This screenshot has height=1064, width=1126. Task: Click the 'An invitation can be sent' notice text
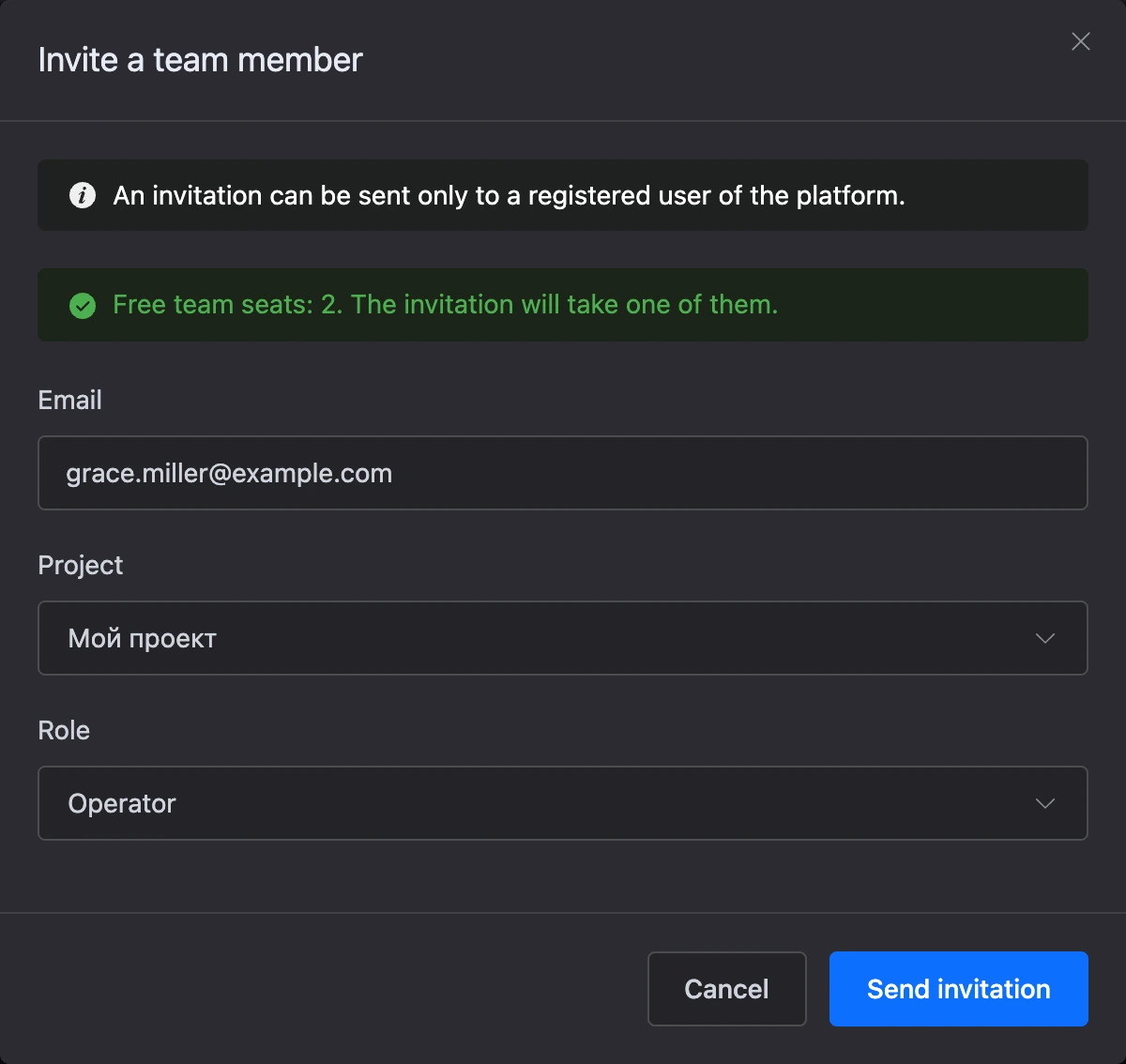coord(510,195)
